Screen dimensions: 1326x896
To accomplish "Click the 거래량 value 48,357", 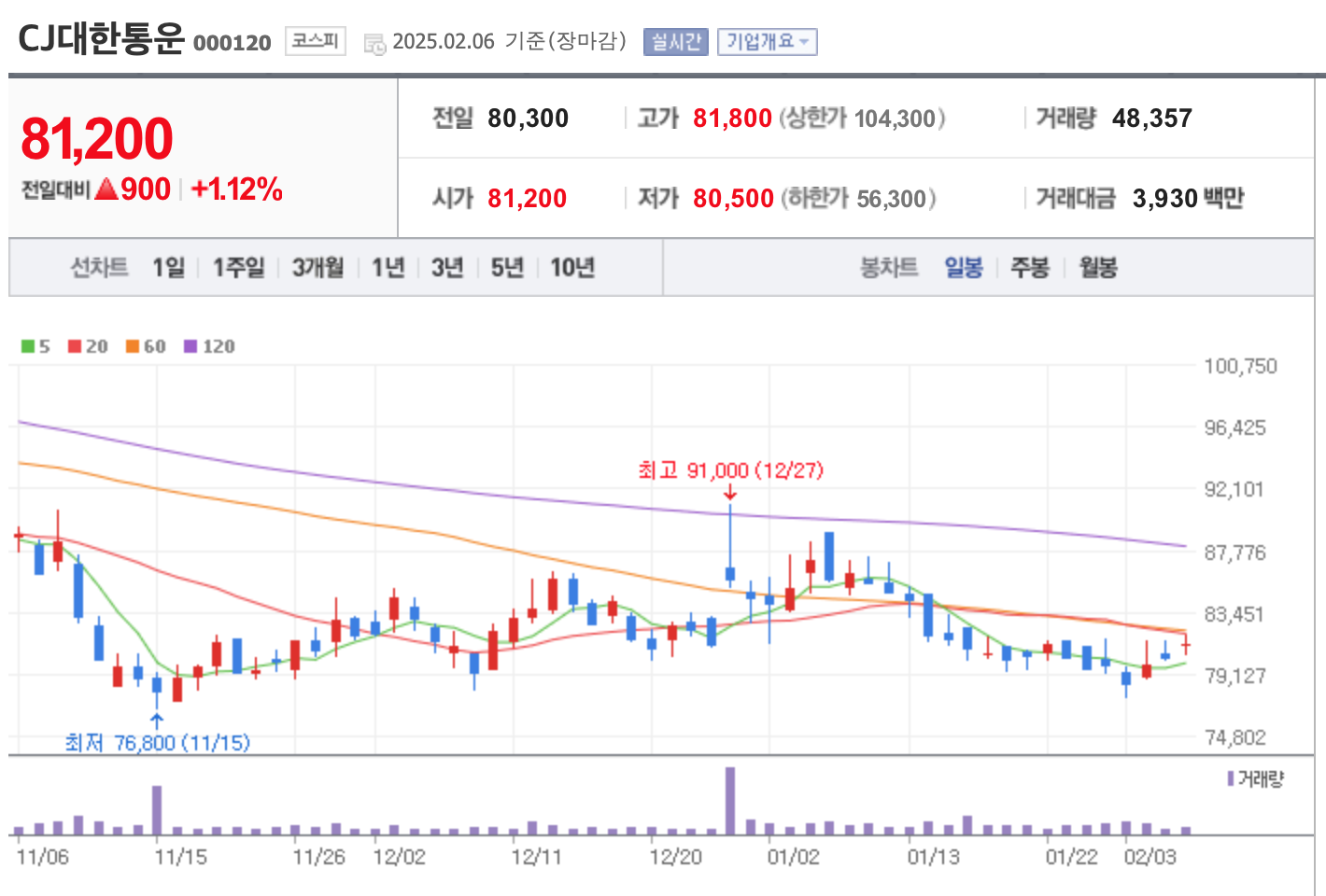I will pos(1152,119).
